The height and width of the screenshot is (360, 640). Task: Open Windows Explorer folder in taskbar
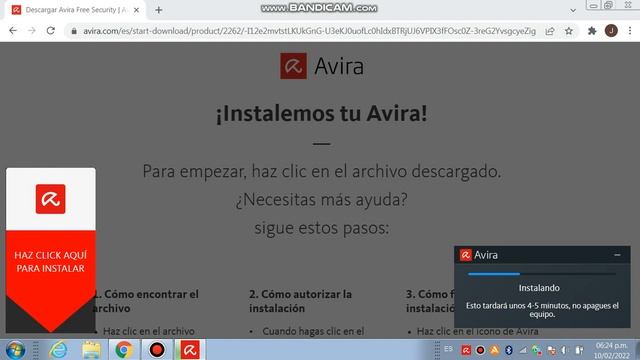click(91, 350)
